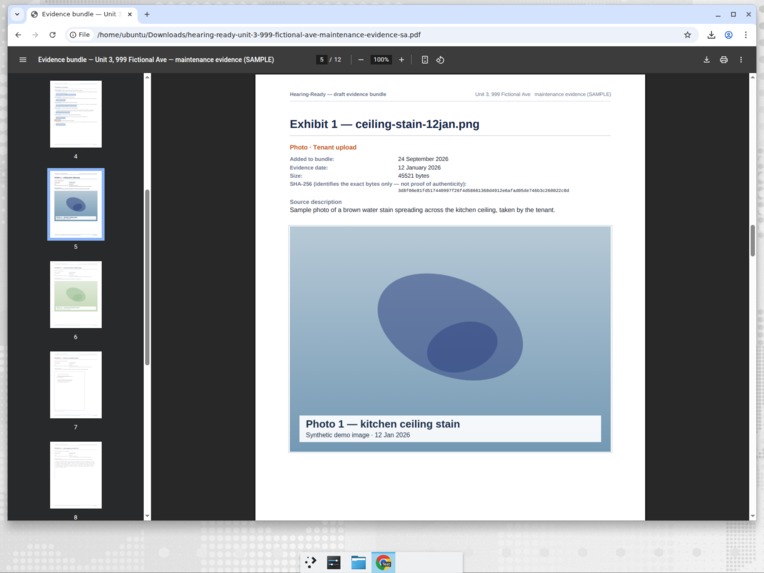Screen dimensions: 764x573
Task: Open Chrome downloads icon
Action: point(711,35)
